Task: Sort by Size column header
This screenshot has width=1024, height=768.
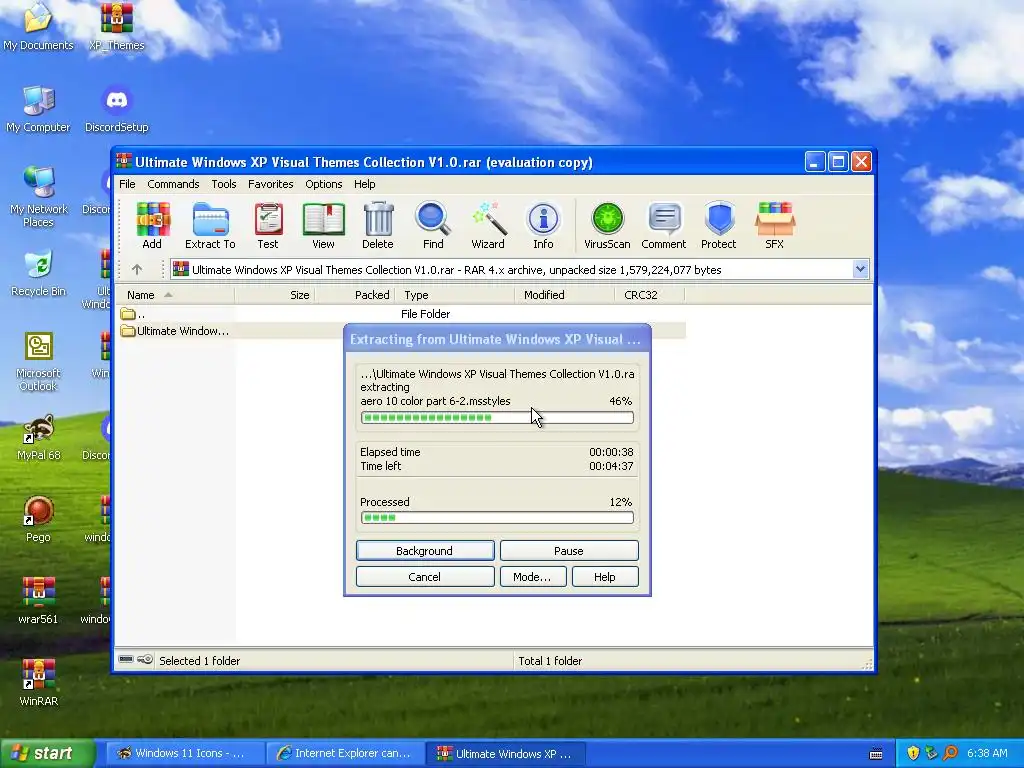Action: click(275, 295)
